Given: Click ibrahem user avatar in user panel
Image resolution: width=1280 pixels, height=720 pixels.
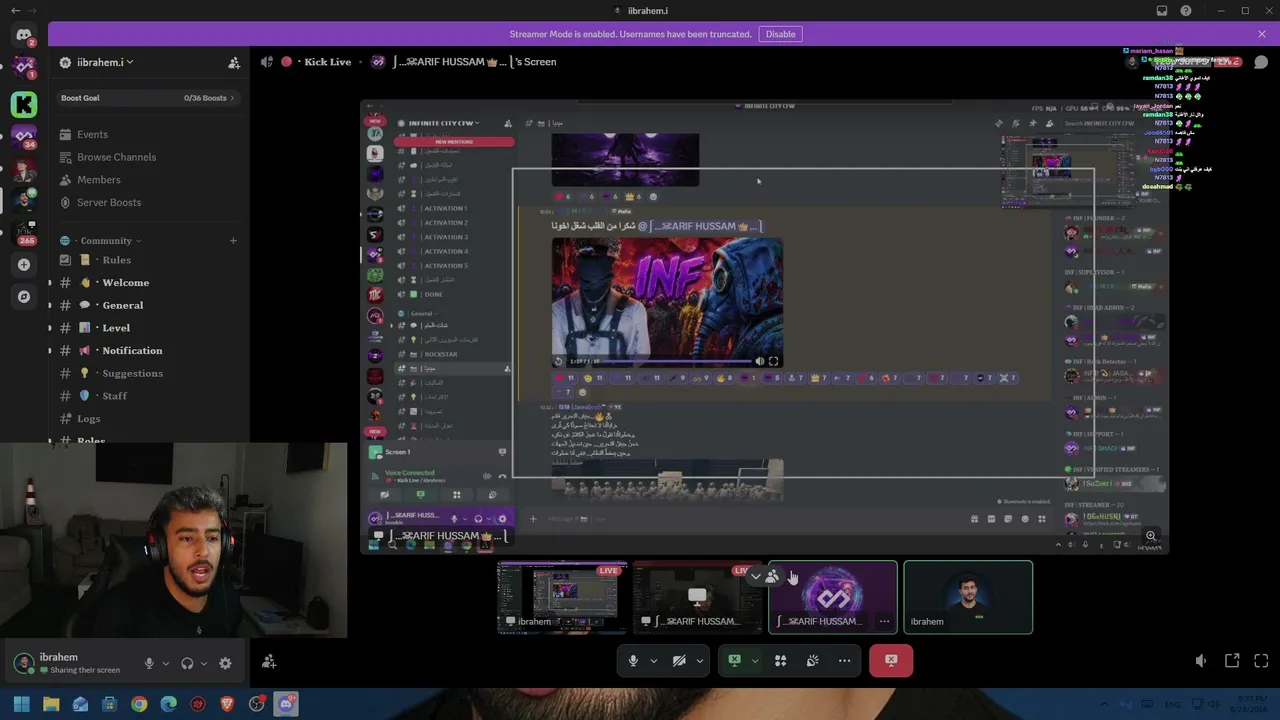Looking at the screenshot, I should pos(24,663).
